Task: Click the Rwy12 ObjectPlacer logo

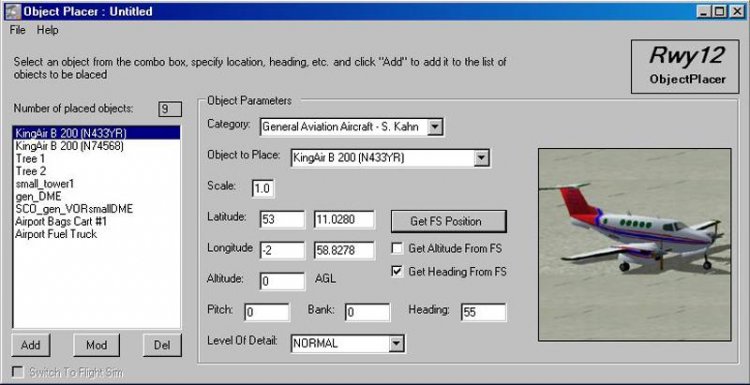Action: click(685, 66)
